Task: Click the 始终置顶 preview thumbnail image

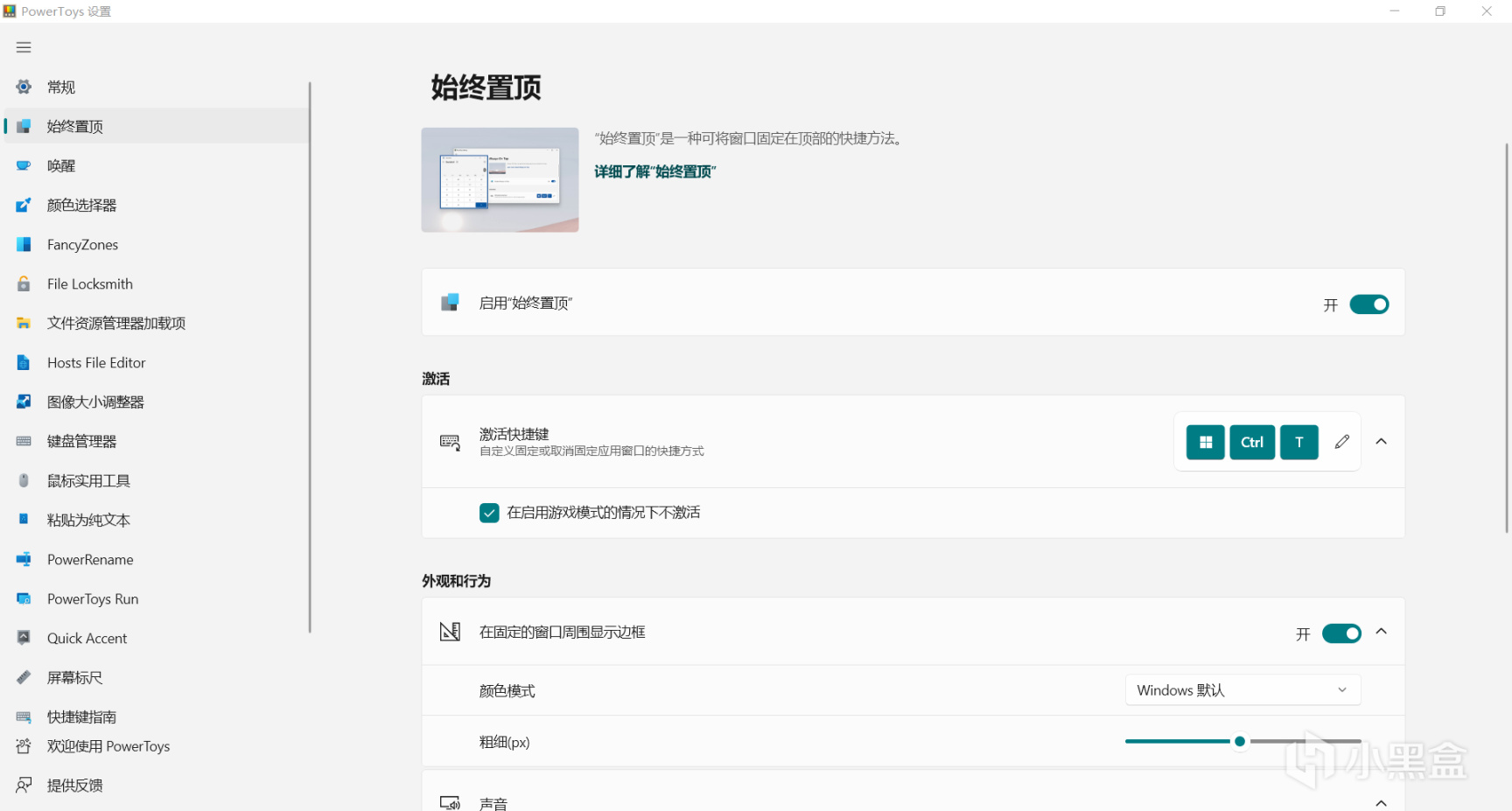Action: [500, 179]
